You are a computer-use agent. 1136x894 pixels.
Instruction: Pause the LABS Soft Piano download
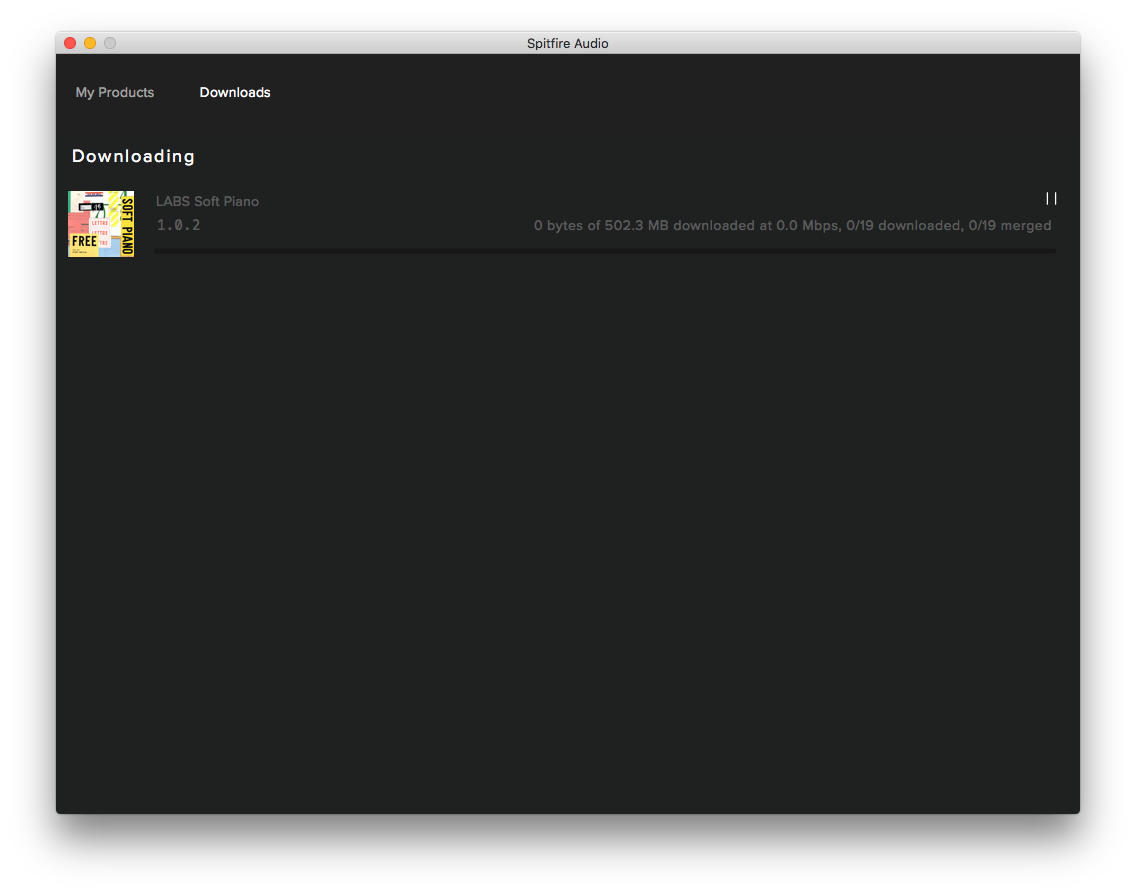tap(1051, 199)
